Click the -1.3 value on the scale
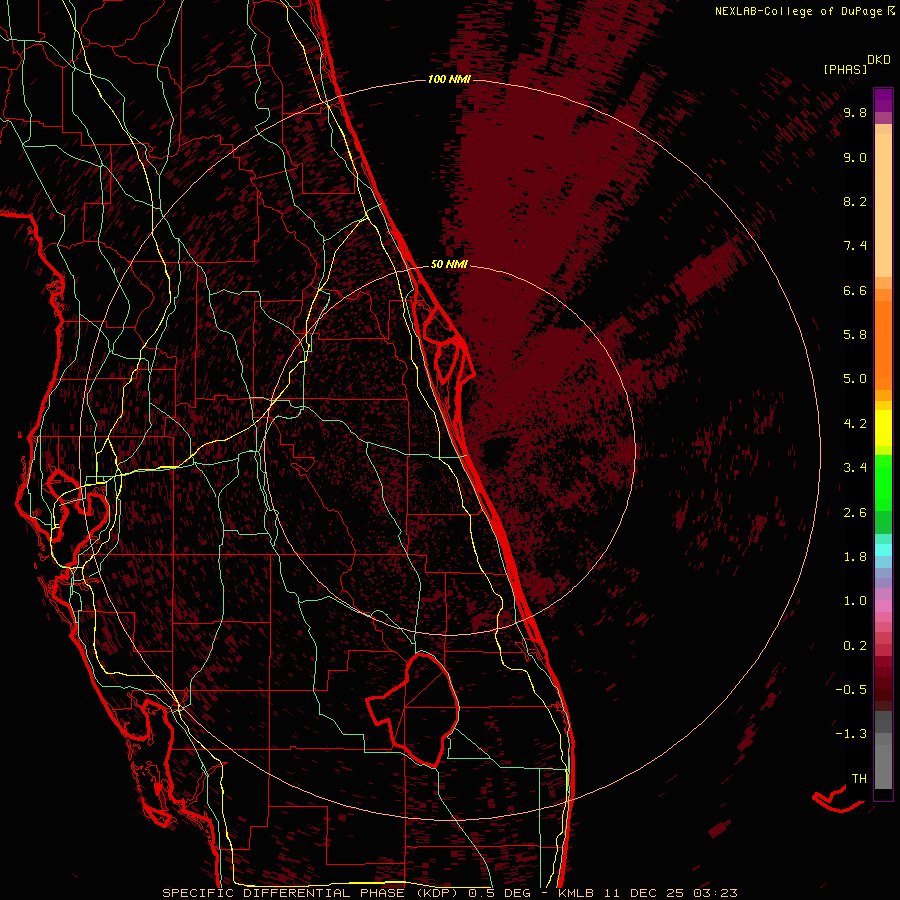Viewport: 900px width, 900px height. (851, 735)
